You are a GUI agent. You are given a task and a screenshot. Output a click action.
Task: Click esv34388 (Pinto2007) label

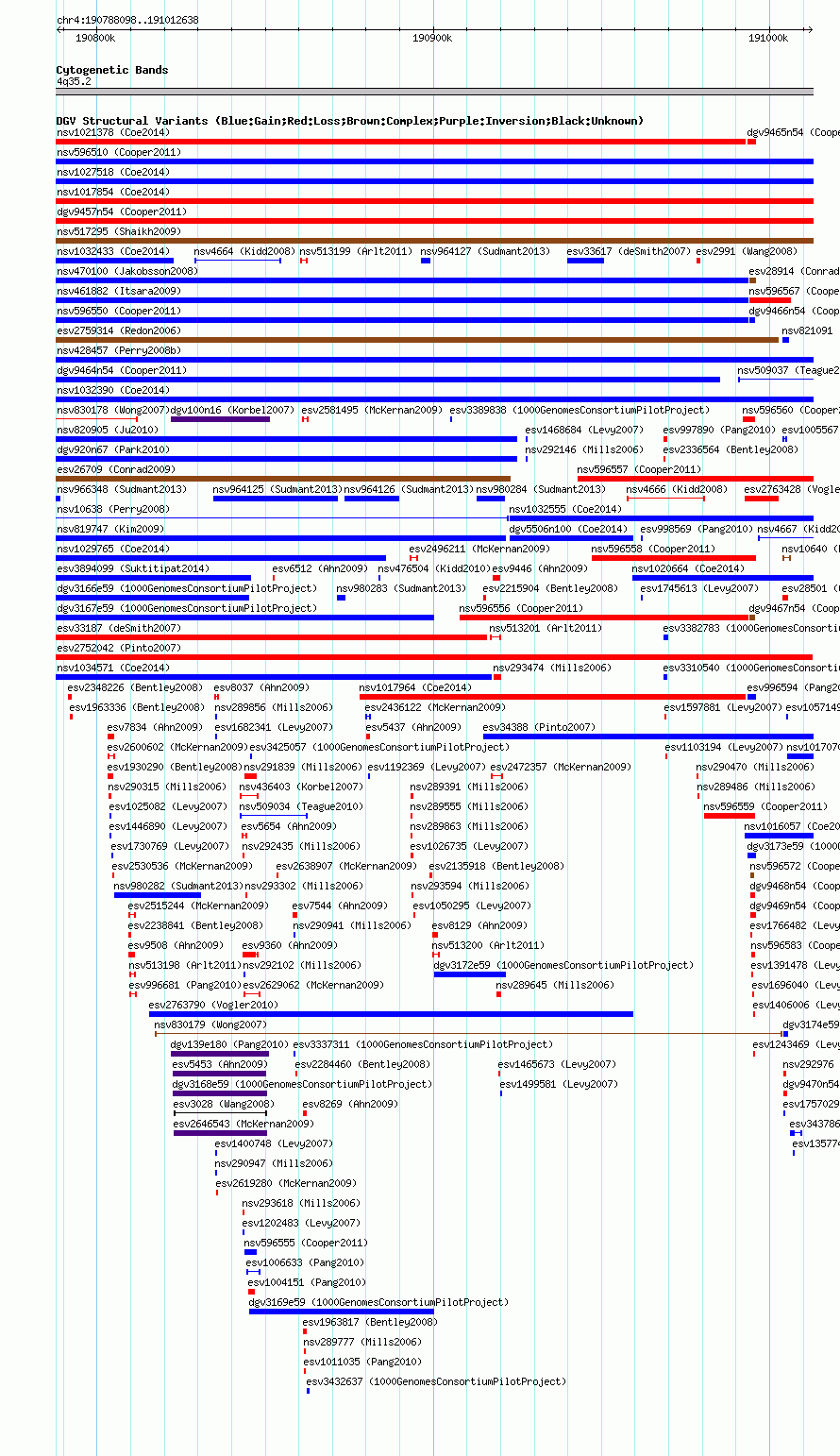click(539, 727)
